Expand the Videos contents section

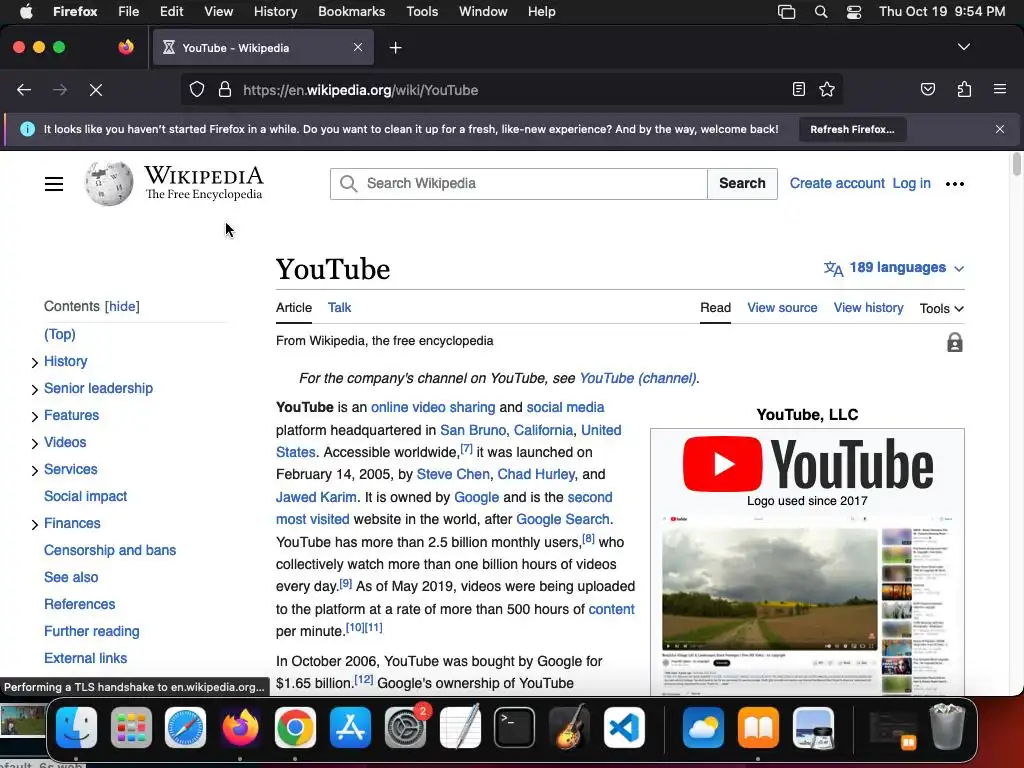(35, 443)
